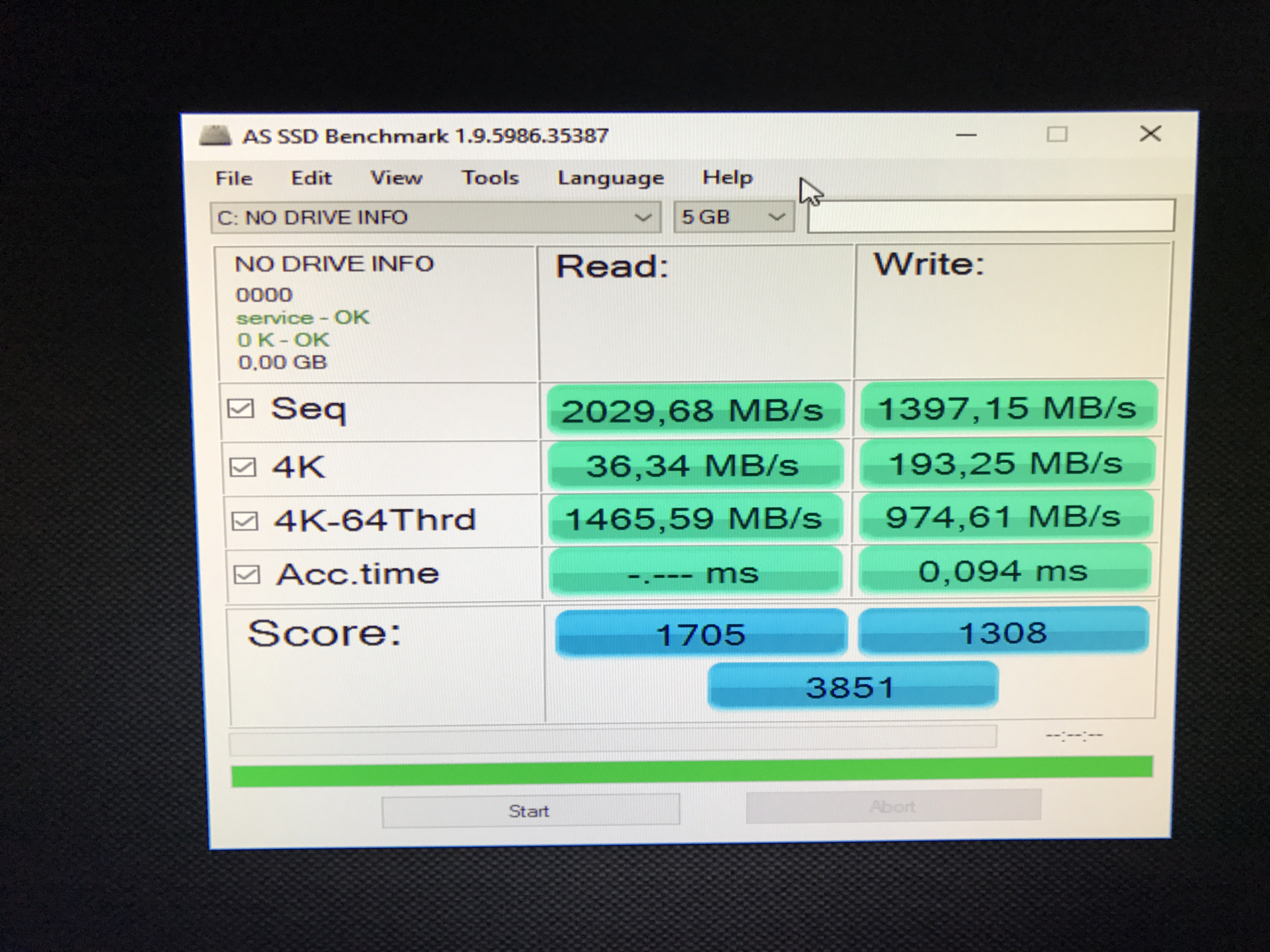The height and width of the screenshot is (952, 1270).
Task: Click the AS SSD drive icon in title bar
Action: click(215, 135)
